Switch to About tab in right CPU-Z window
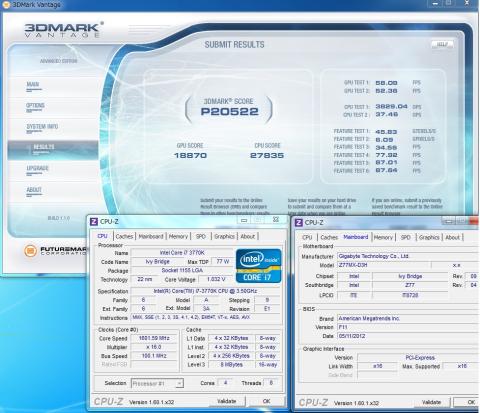 [x=452, y=237]
